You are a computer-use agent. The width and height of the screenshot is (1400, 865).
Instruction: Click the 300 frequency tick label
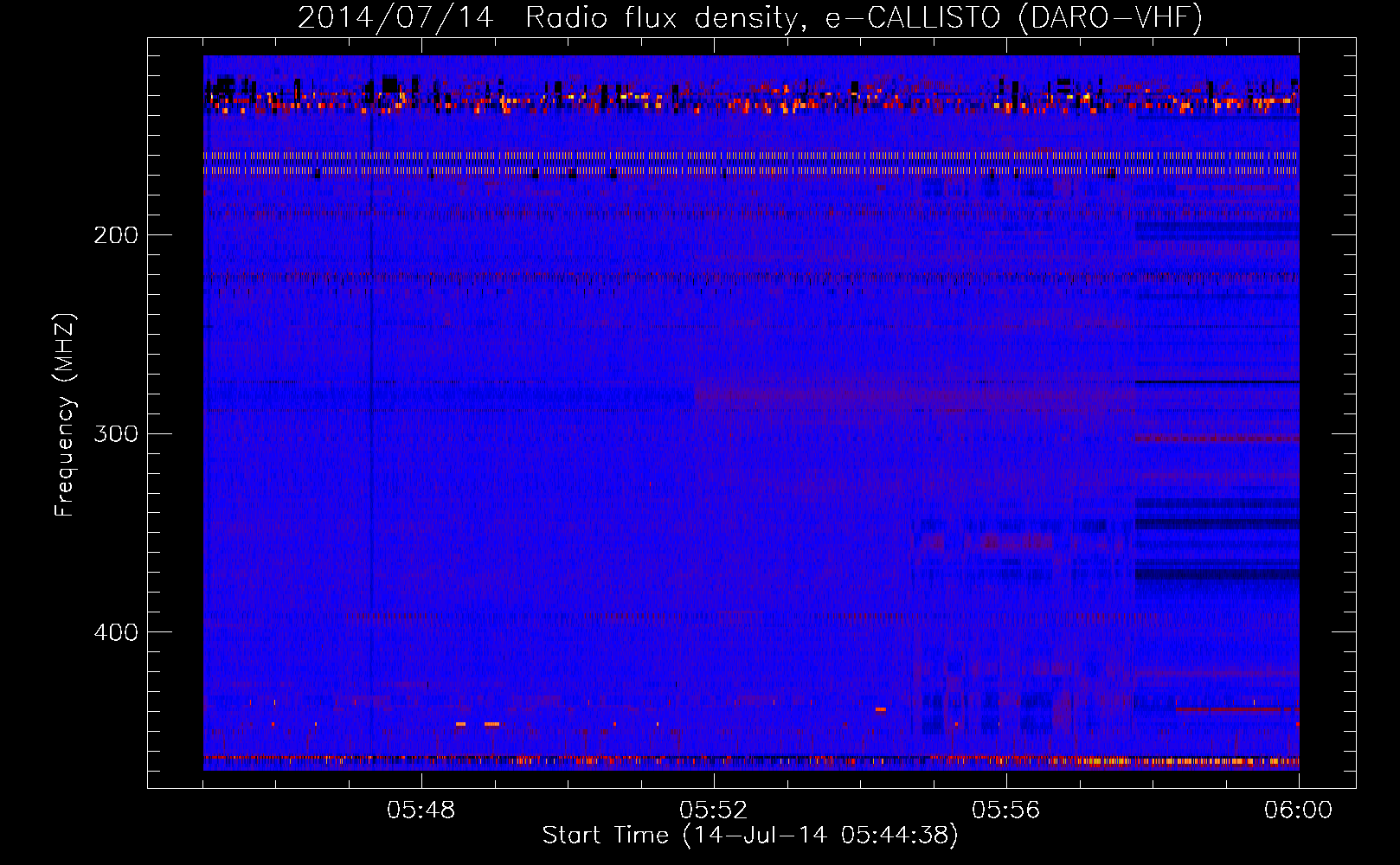pos(116,433)
